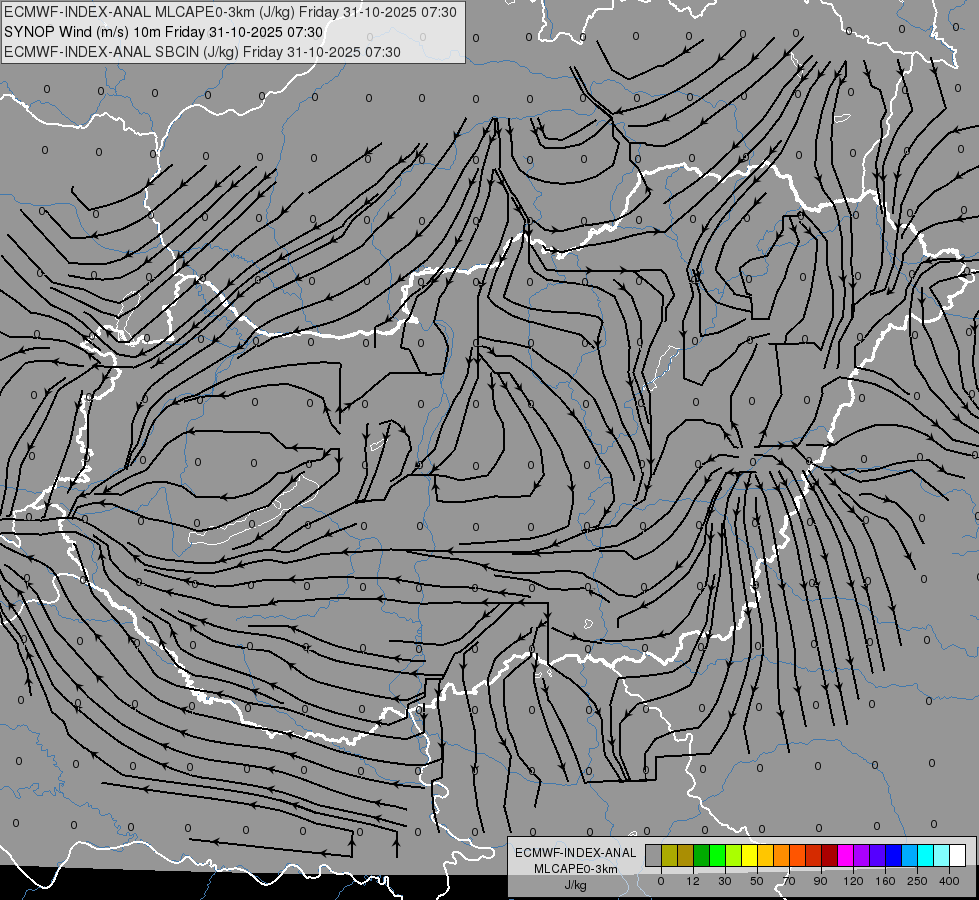Viewport: 979px width, 900px height.
Task: Click the 'SYNOP Wind (m/s) 10m' title line
Action: 164,32
